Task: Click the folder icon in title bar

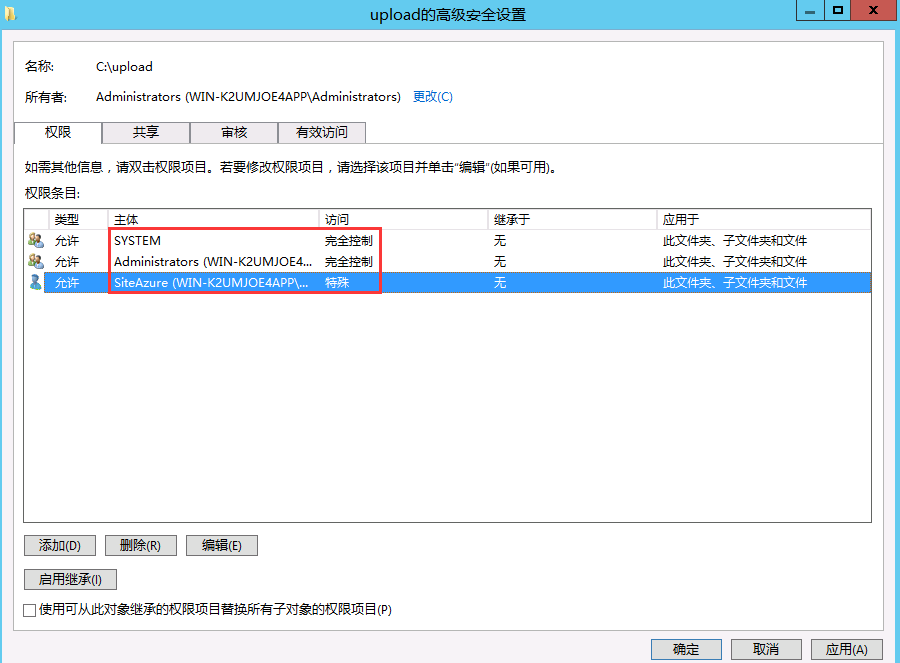Action: (x=9, y=13)
